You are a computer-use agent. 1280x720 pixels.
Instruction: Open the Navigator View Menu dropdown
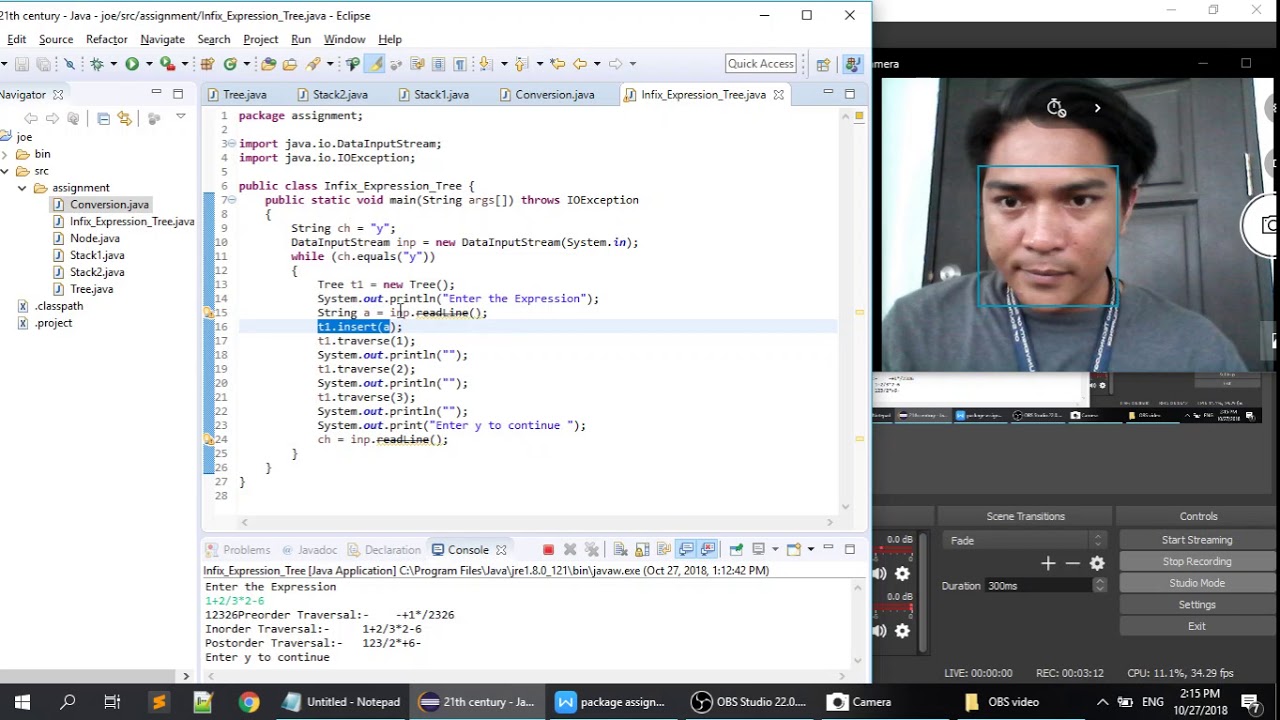[181, 117]
